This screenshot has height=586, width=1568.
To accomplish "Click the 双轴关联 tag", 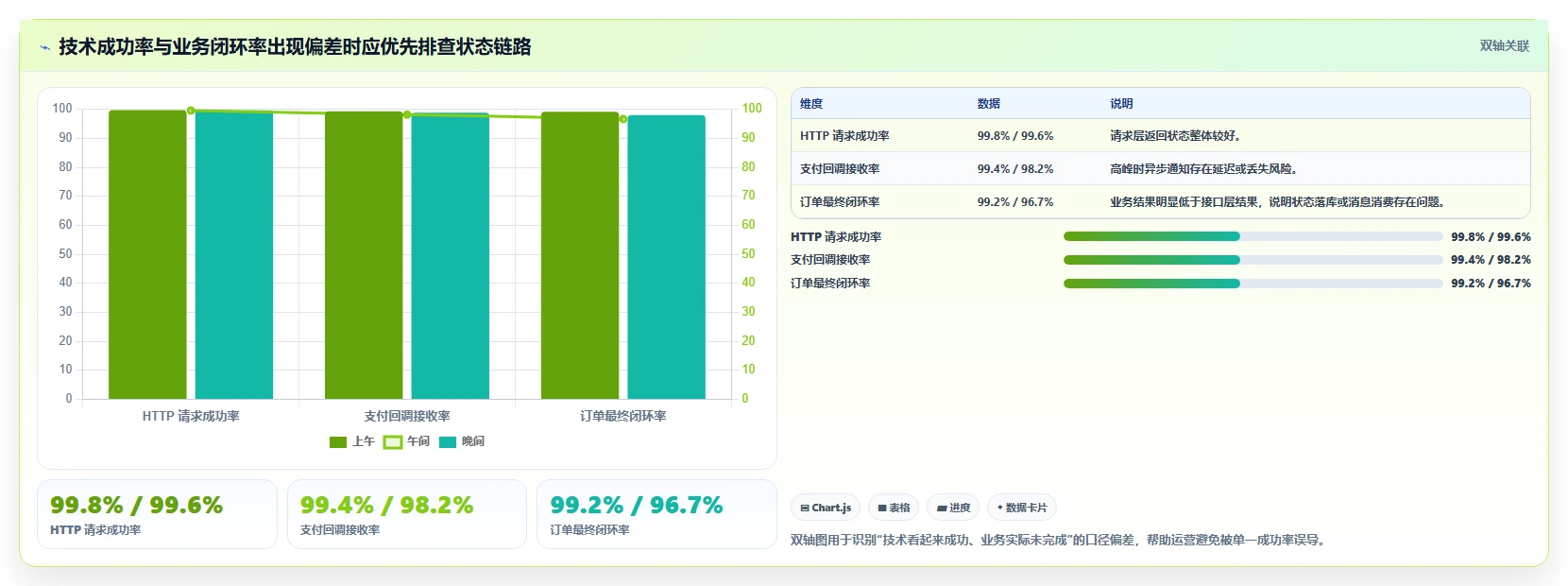I will (1504, 46).
